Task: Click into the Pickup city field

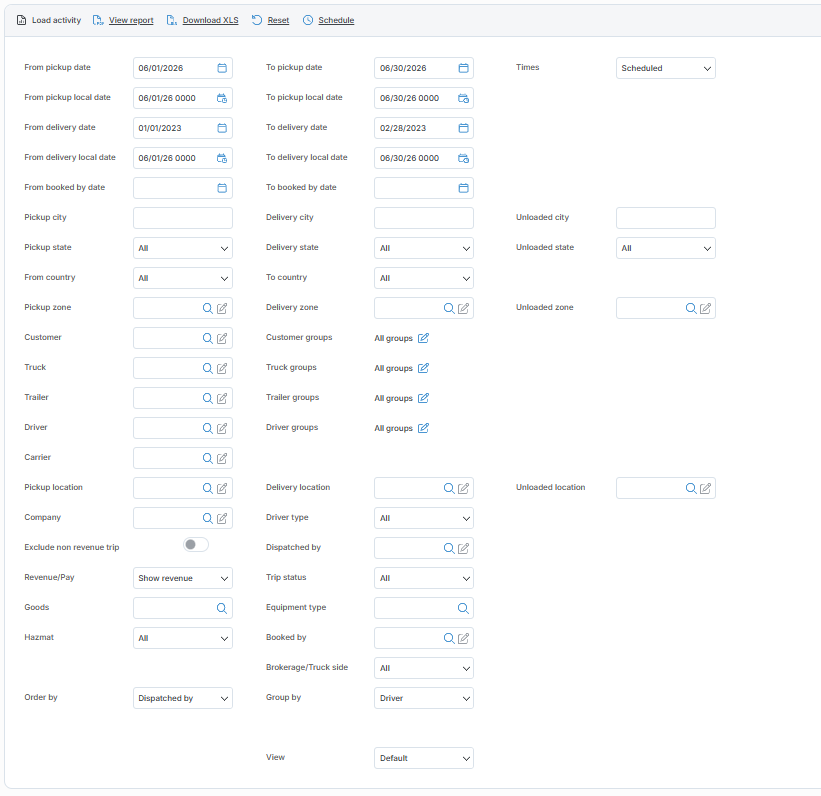Action: pyautogui.click(x=183, y=218)
